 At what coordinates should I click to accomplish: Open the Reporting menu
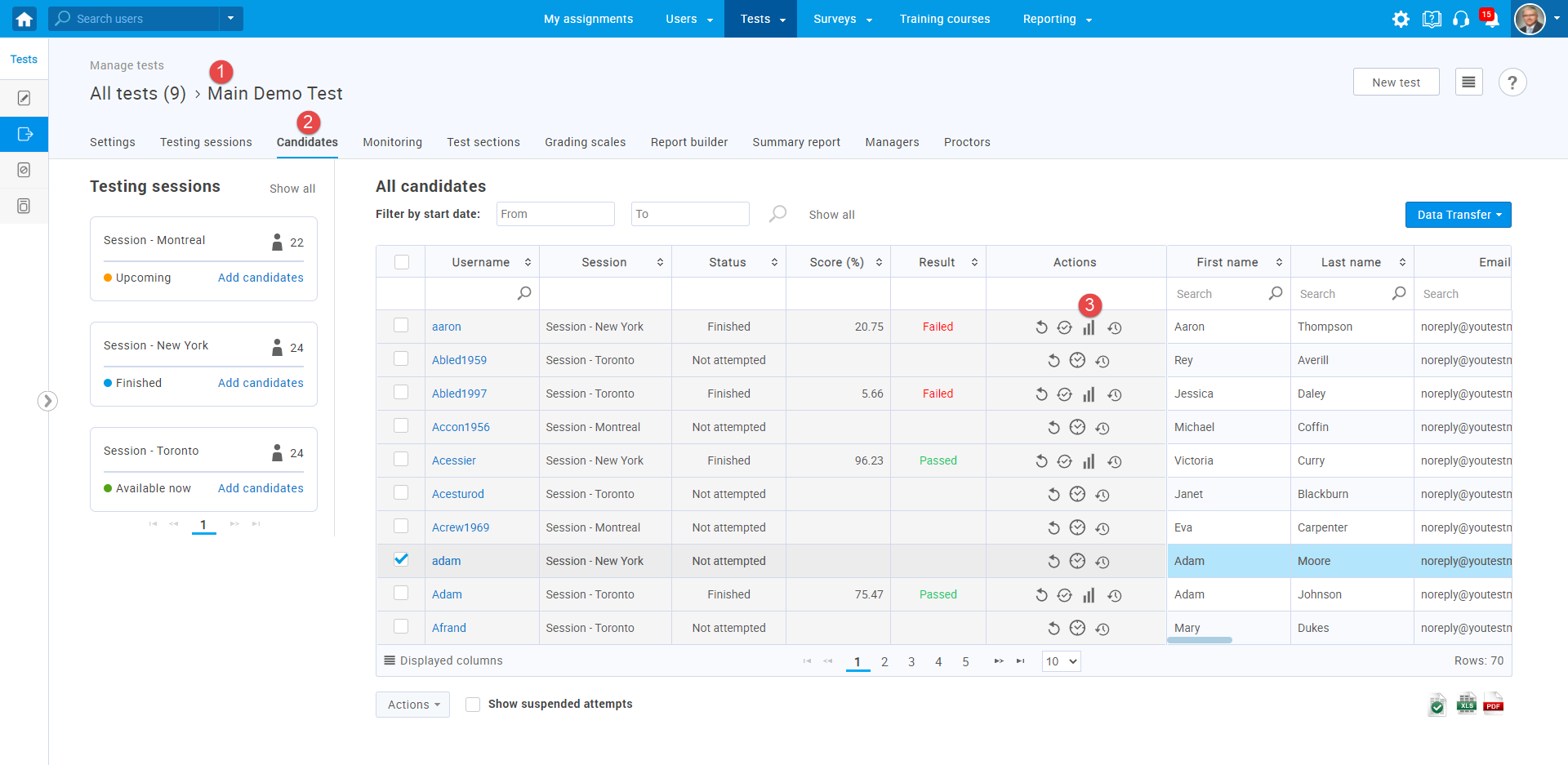coord(1057,19)
